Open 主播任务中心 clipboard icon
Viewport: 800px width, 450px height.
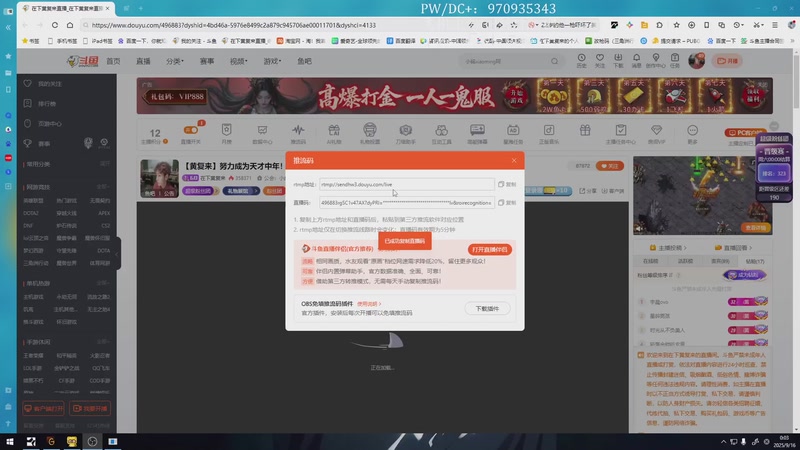coord(620,134)
